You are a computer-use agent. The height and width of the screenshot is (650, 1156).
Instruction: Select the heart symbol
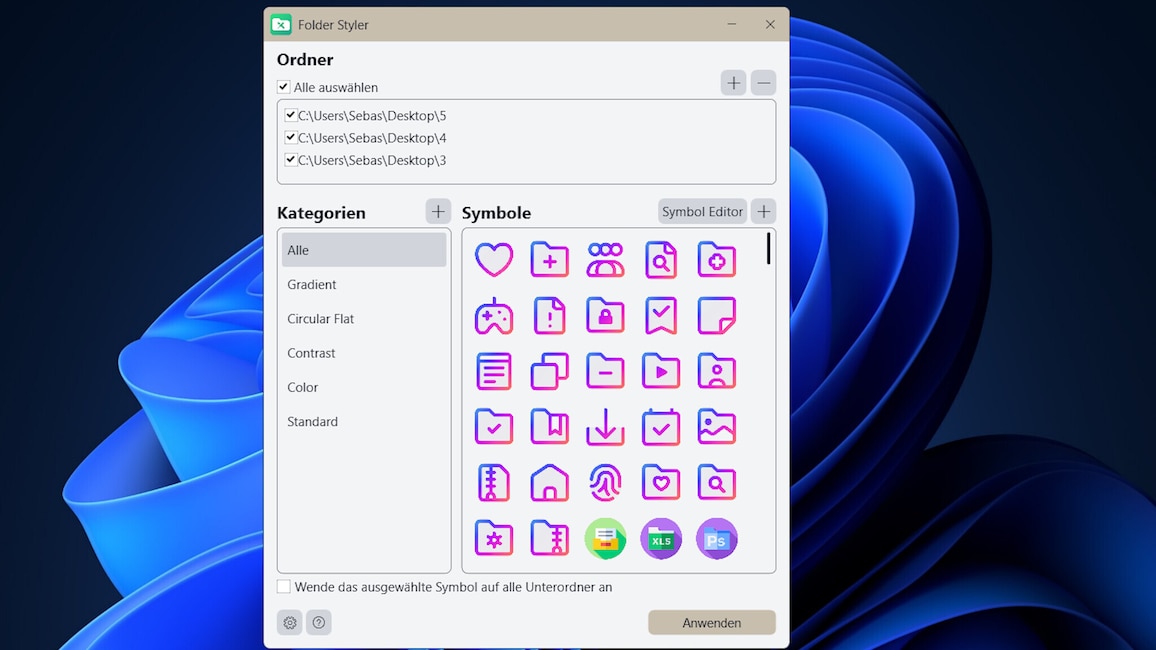point(494,260)
